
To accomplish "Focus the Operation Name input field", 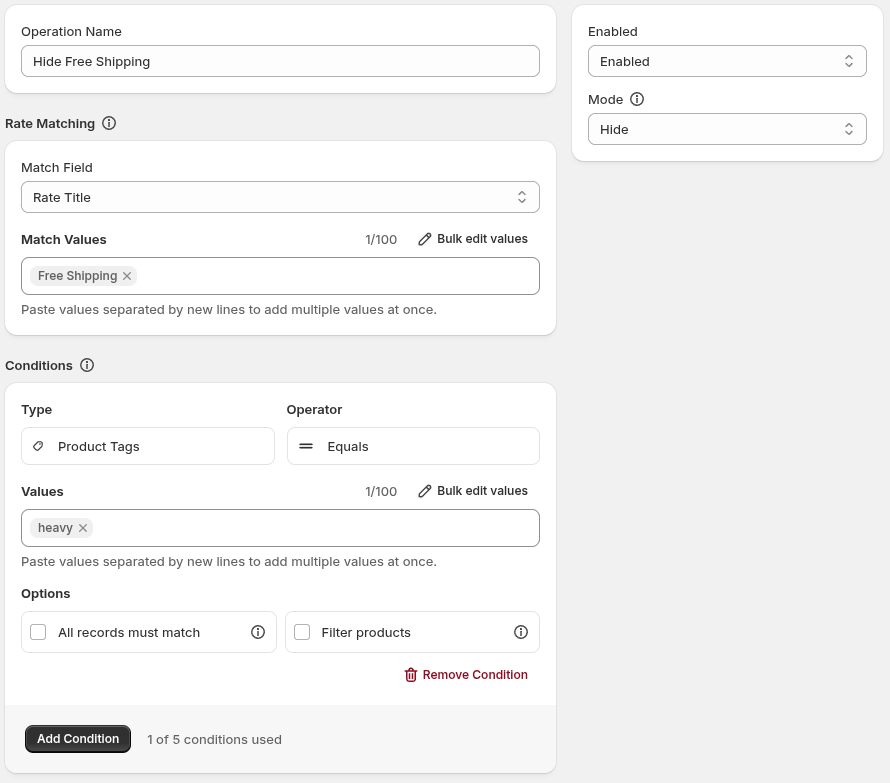I will 280,61.
